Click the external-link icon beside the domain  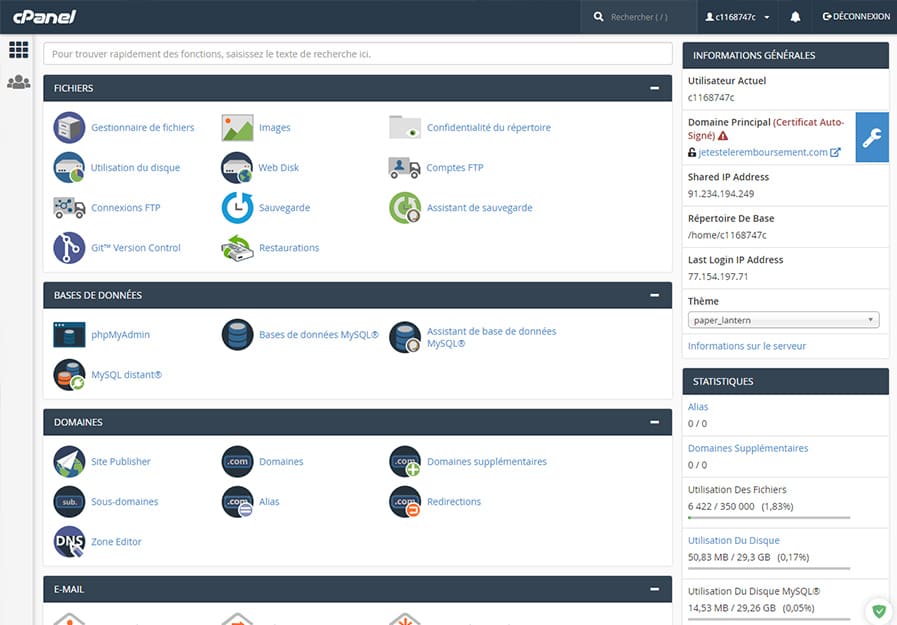coord(835,152)
